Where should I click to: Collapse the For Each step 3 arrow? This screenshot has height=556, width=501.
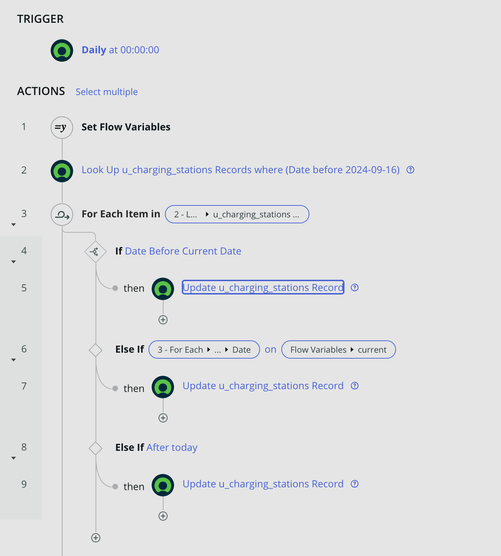(13, 224)
